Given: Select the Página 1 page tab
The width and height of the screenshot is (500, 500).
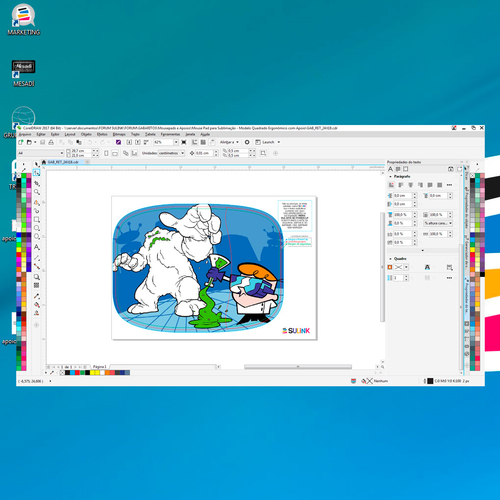Looking at the screenshot, I should point(99,367).
